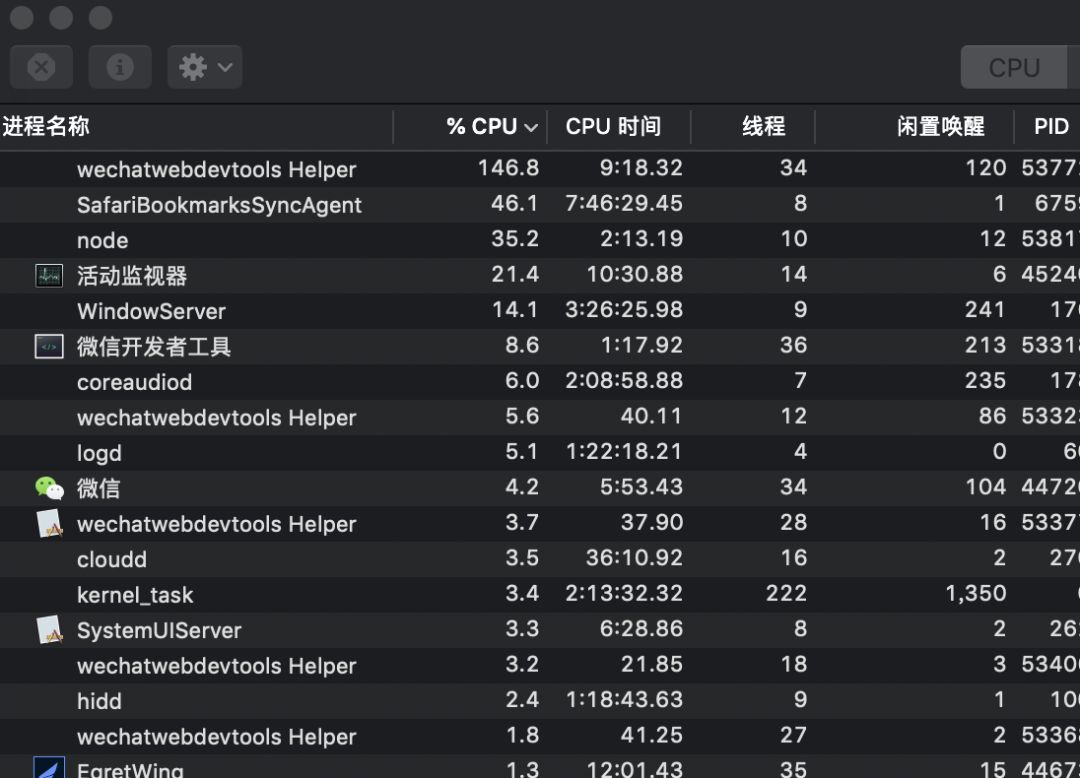The image size is (1080, 778).
Task: Click the 35.2 CPU percentage for node
Action: pyautogui.click(x=515, y=239)
